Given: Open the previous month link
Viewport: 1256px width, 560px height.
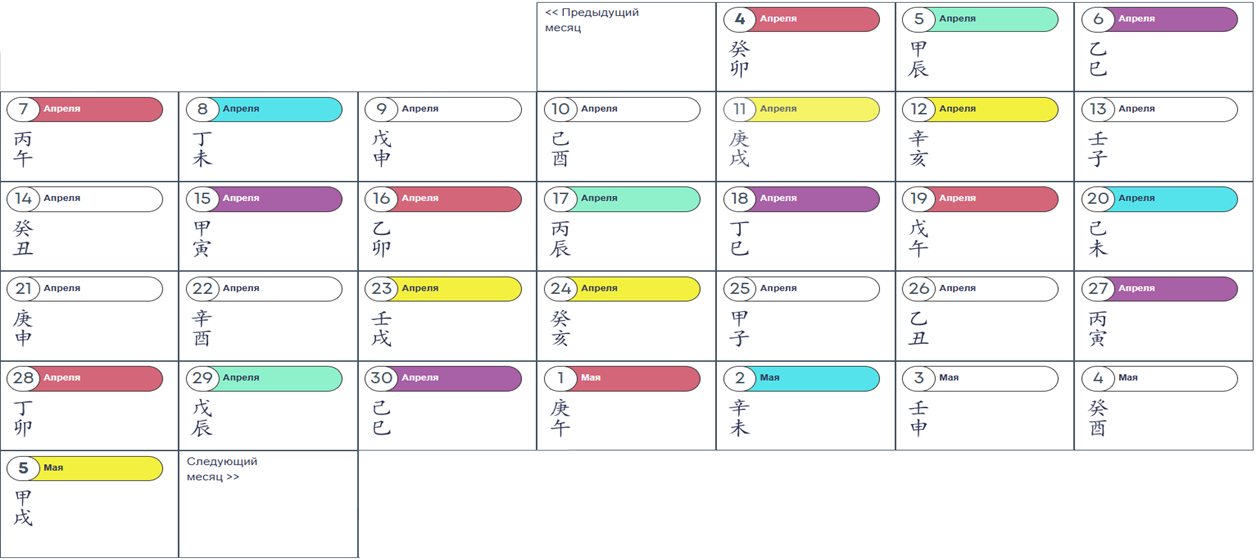Looking at the screenshot, I should pyautogui.click(x=592, y=20).
